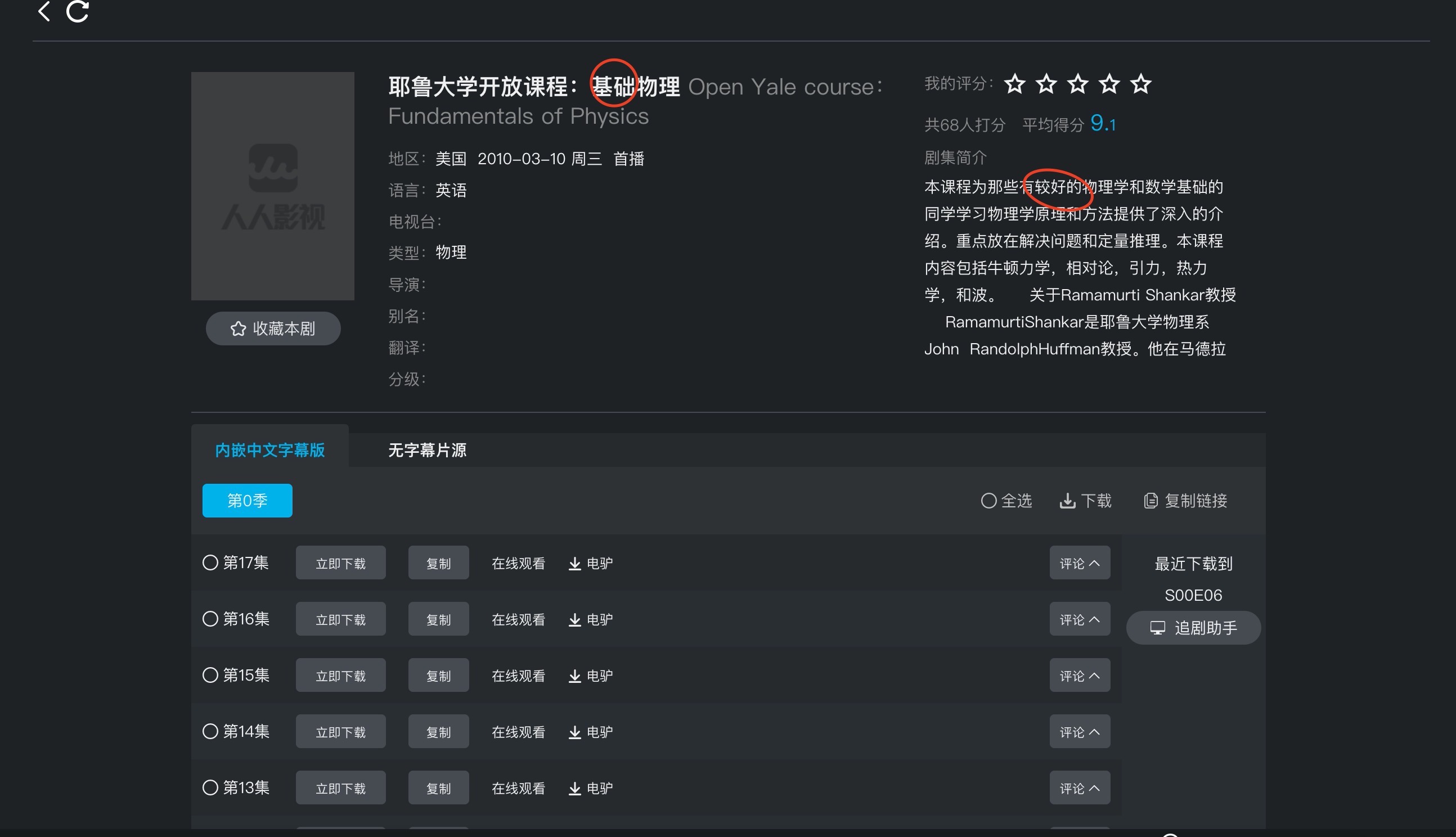1456x837 pixels.
Task: Click 复制 for 第15集
Action: click(x=439, y=676)
